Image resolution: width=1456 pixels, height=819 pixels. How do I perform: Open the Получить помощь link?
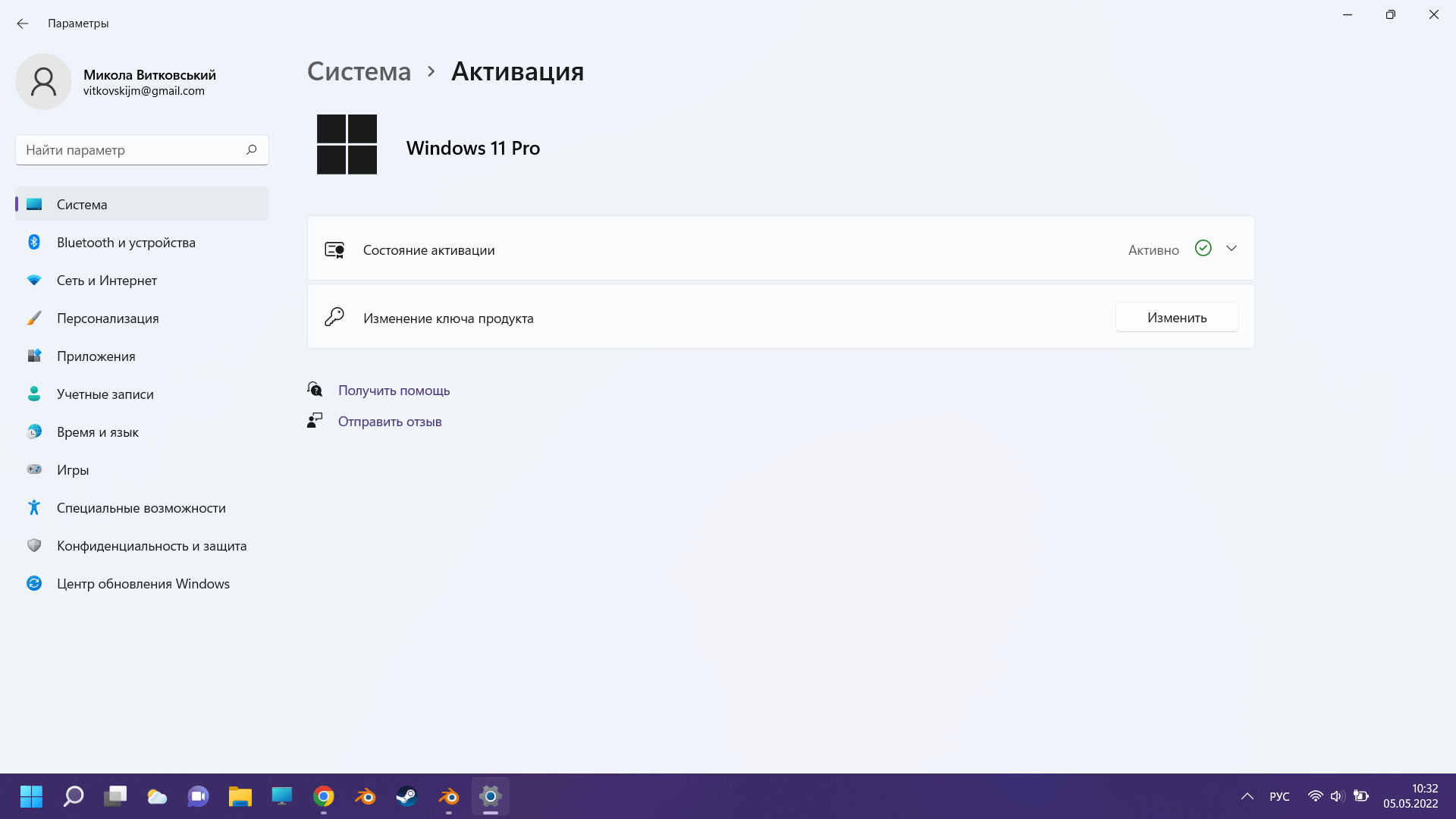394,391
